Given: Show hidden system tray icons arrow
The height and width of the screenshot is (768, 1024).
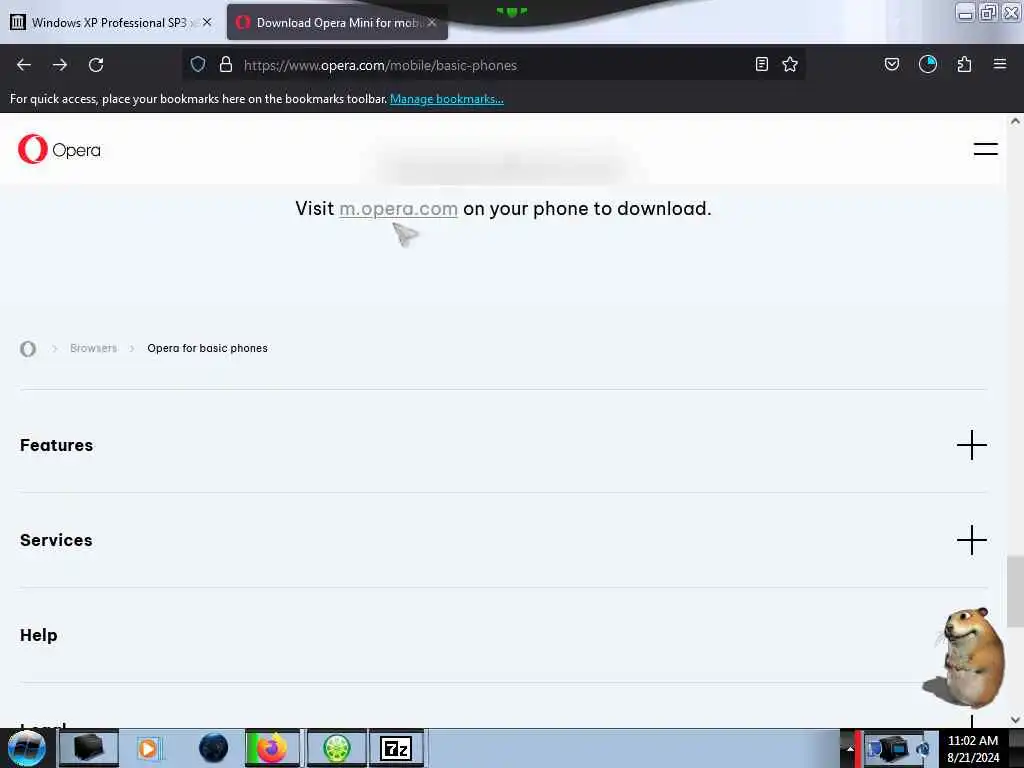Looking at the screenshot, I should (x=850, y=749).
